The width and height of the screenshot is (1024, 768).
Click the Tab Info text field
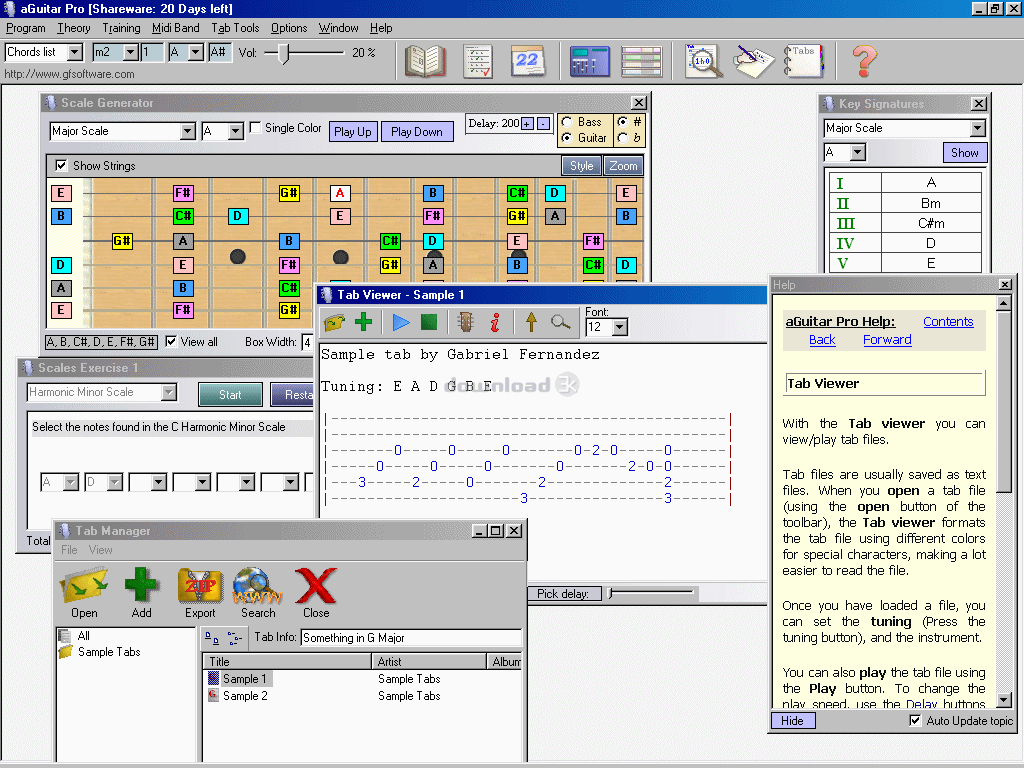click(x=411, y=637)
